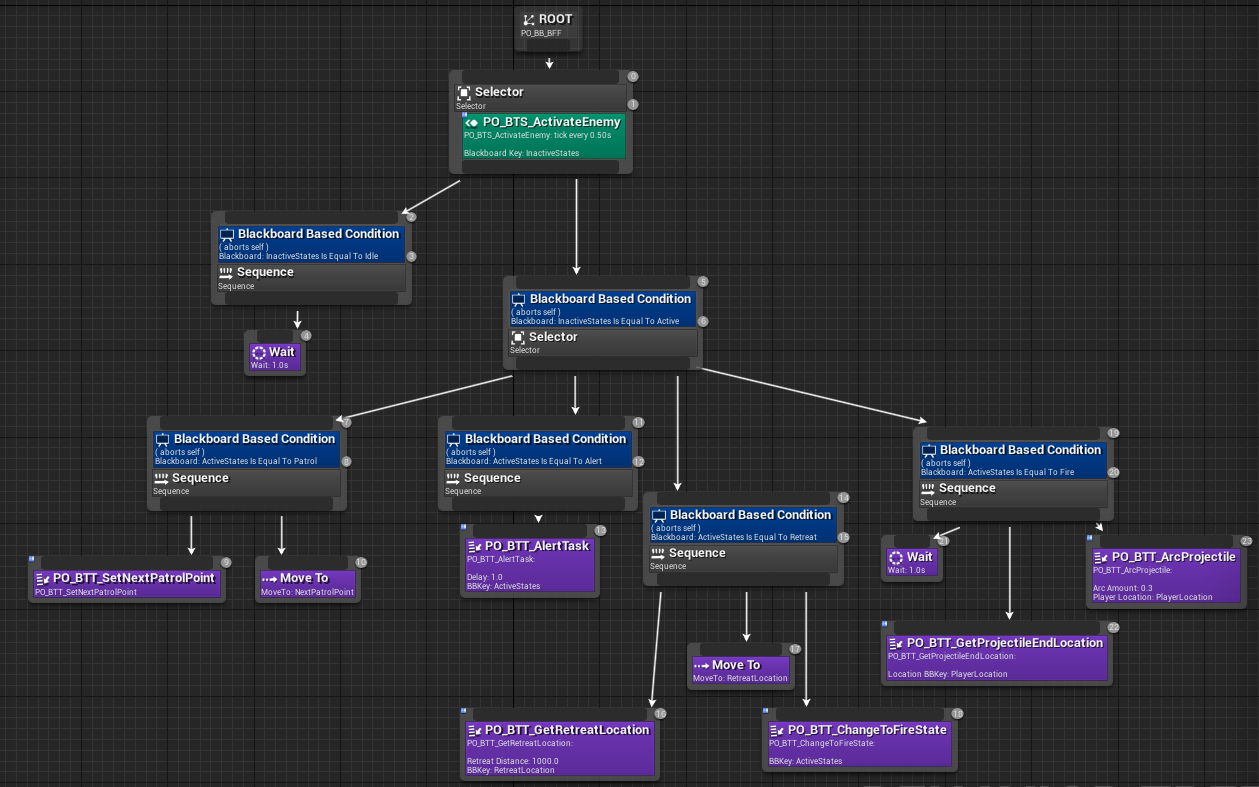Click the Selector icon under Active condition
Screen dimensions: 1259x787
(518, 338)
